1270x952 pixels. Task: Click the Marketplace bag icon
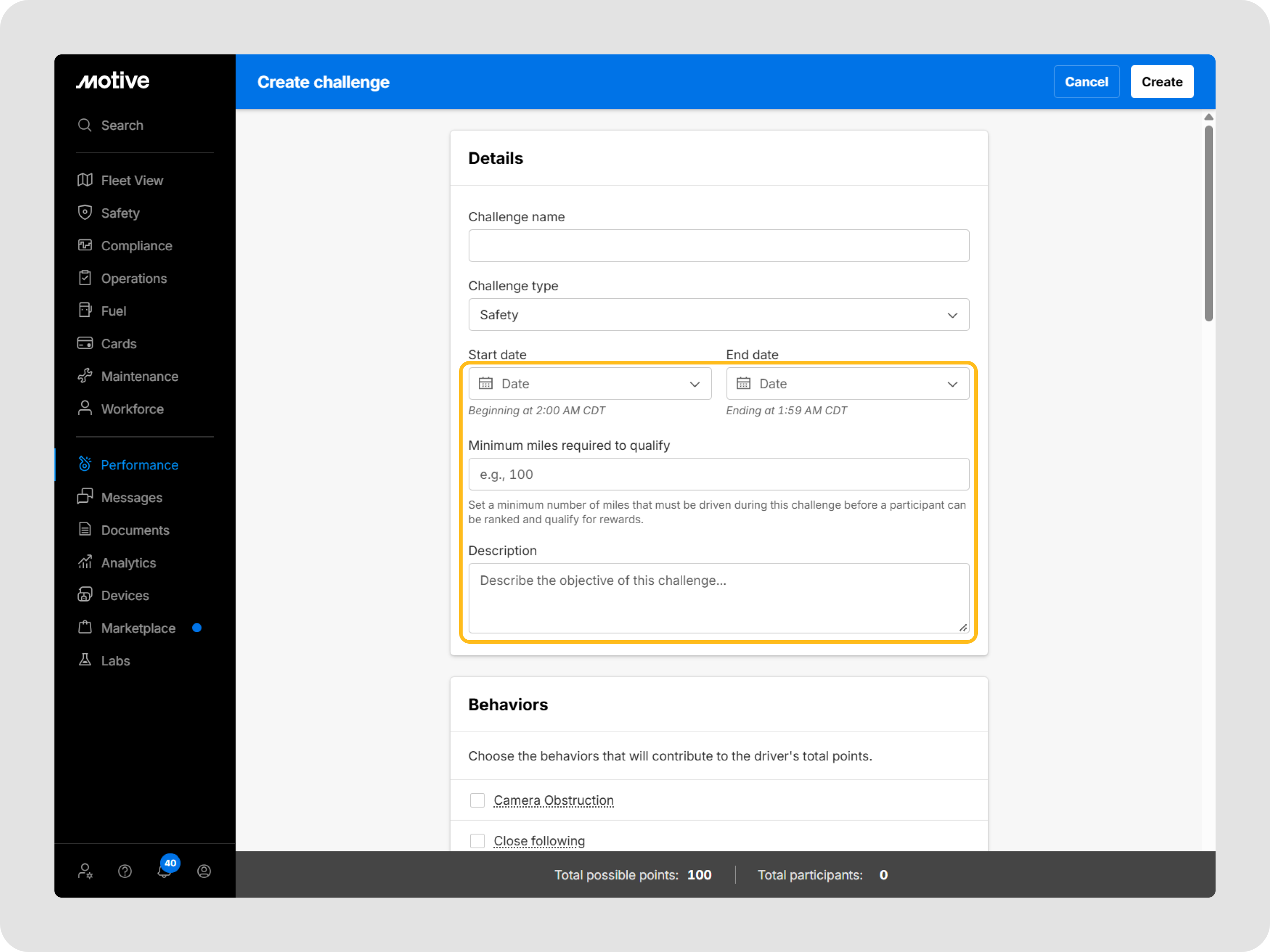coord(85,627)
